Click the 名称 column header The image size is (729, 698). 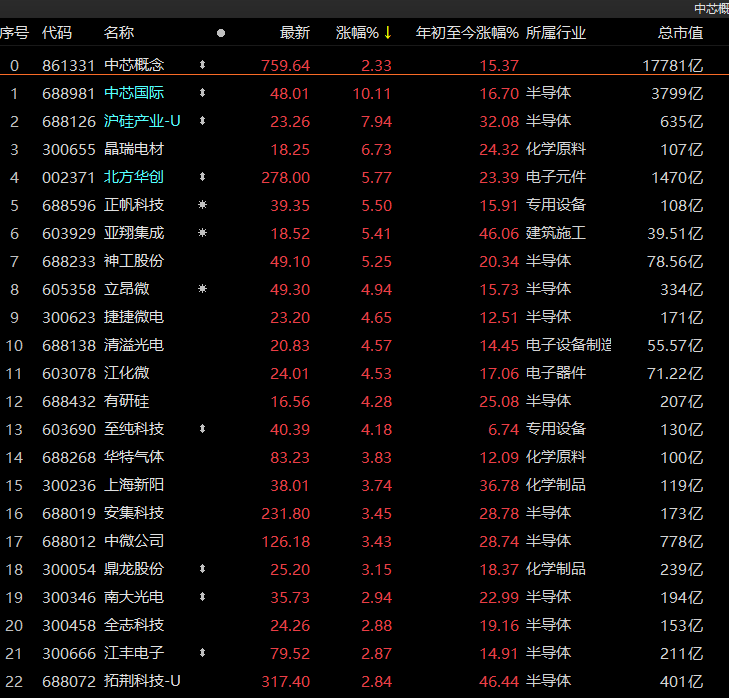point(119,33)
